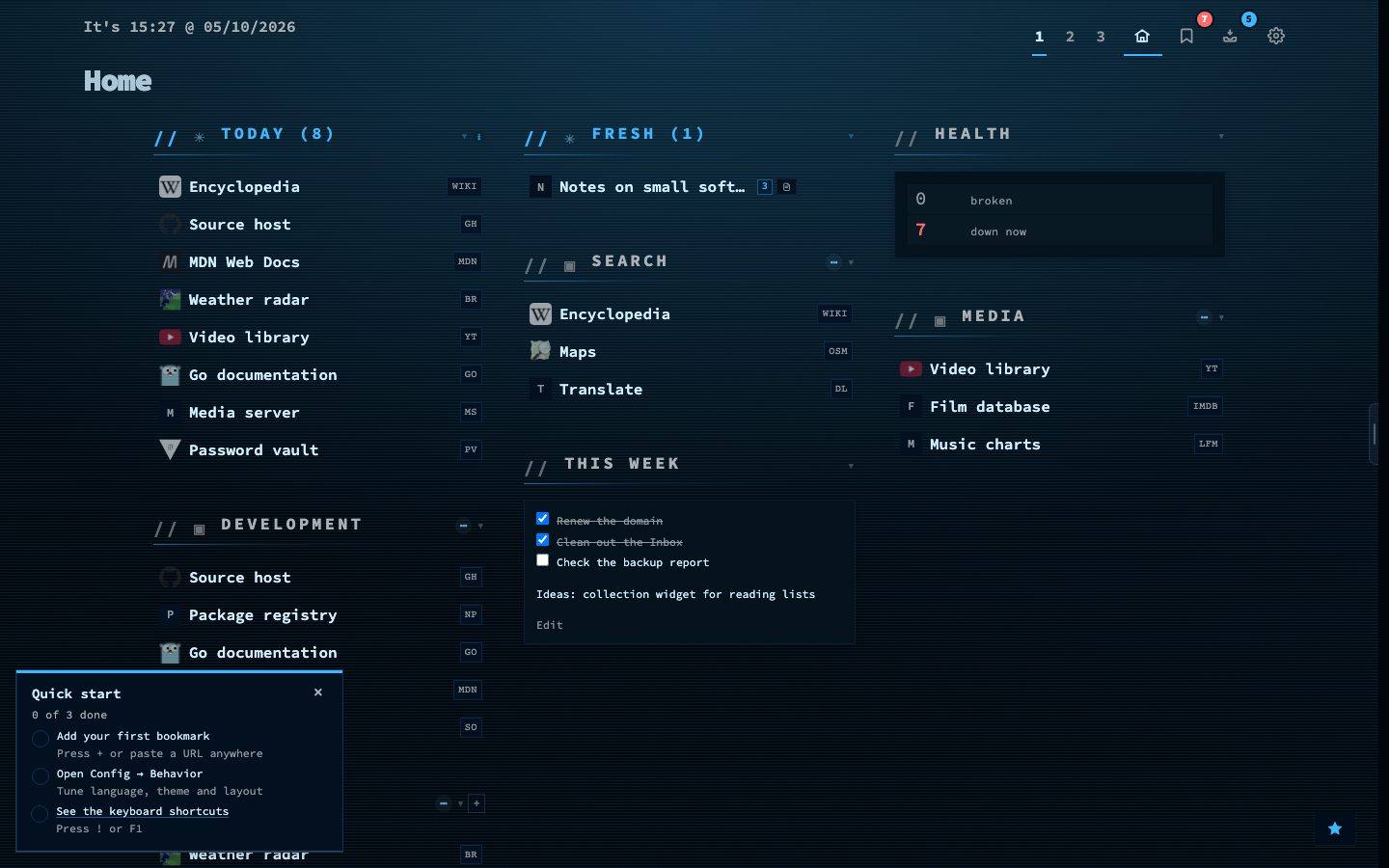Open the Home dashboard icon
The image size is (1389, 868).
[1142, 36]
